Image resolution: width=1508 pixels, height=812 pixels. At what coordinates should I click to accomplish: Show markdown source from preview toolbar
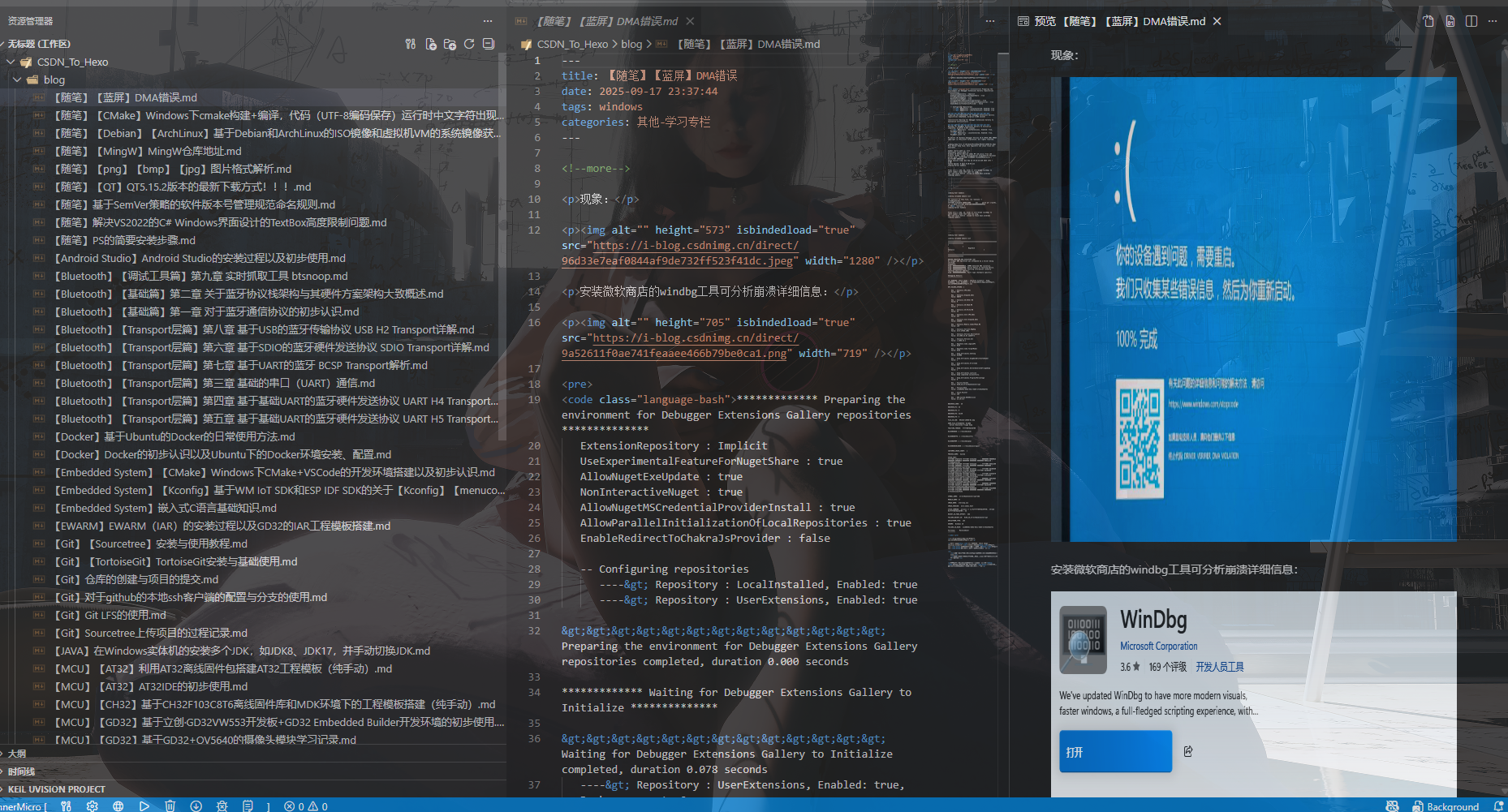pos(1450,21)
